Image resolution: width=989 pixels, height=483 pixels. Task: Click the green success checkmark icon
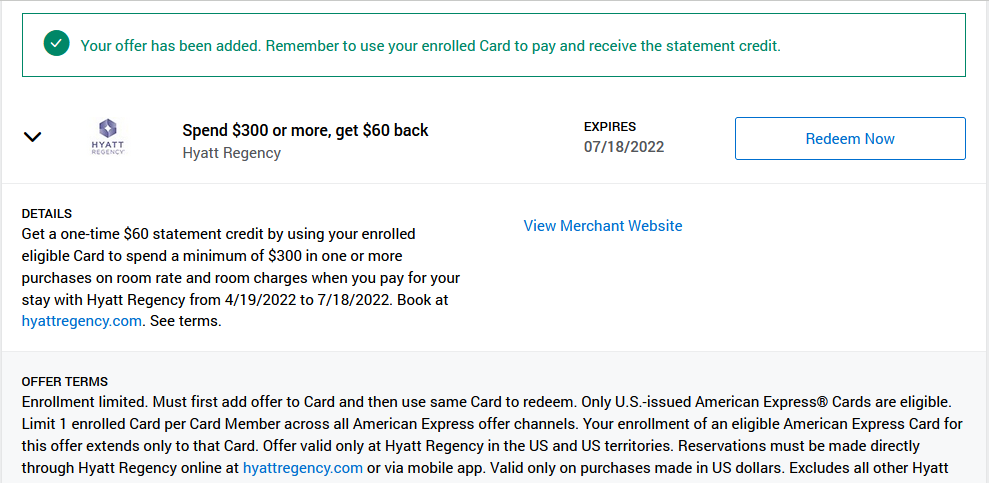point(56,43)
